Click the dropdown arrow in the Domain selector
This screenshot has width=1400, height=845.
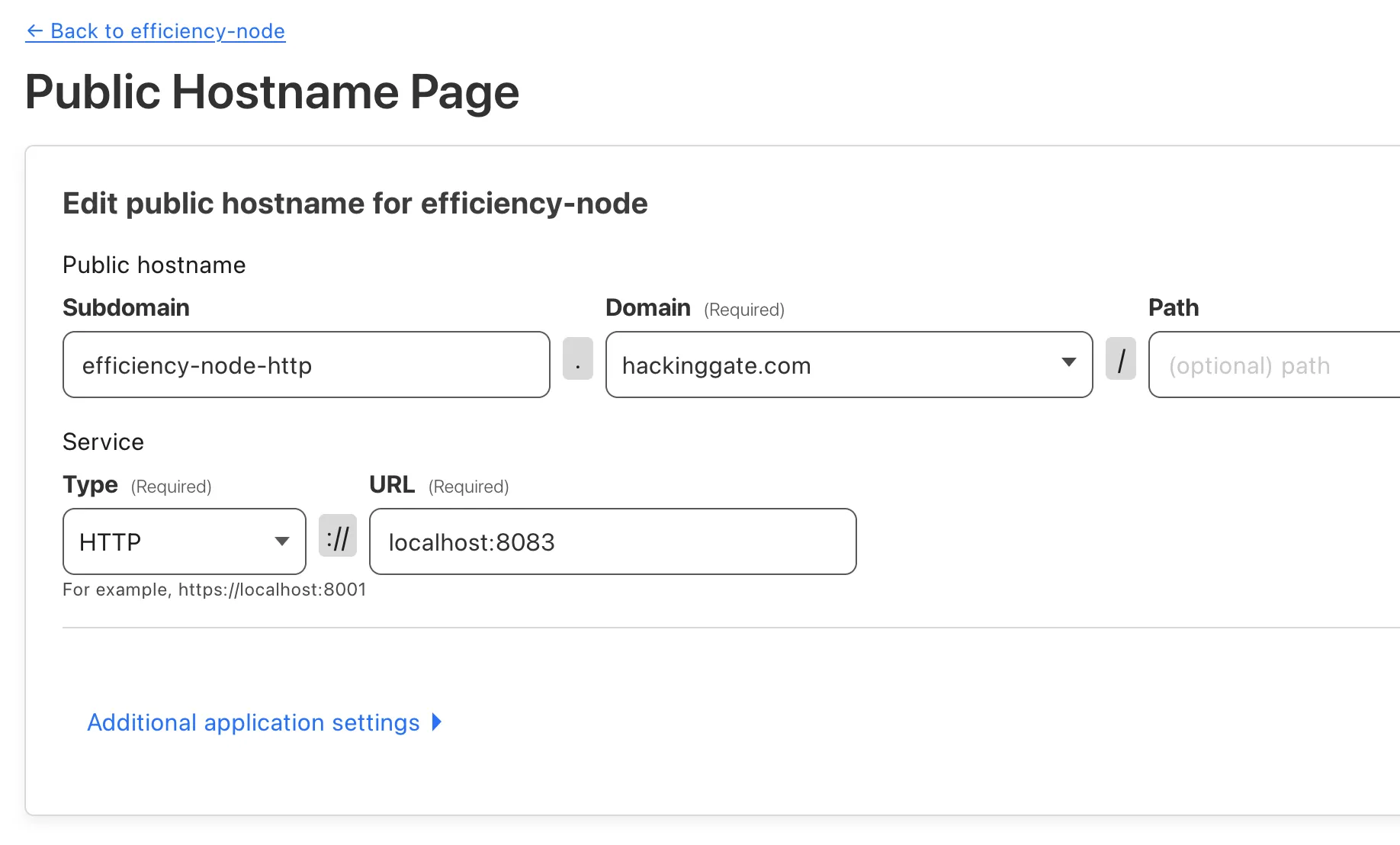(x=1069, y=364)
